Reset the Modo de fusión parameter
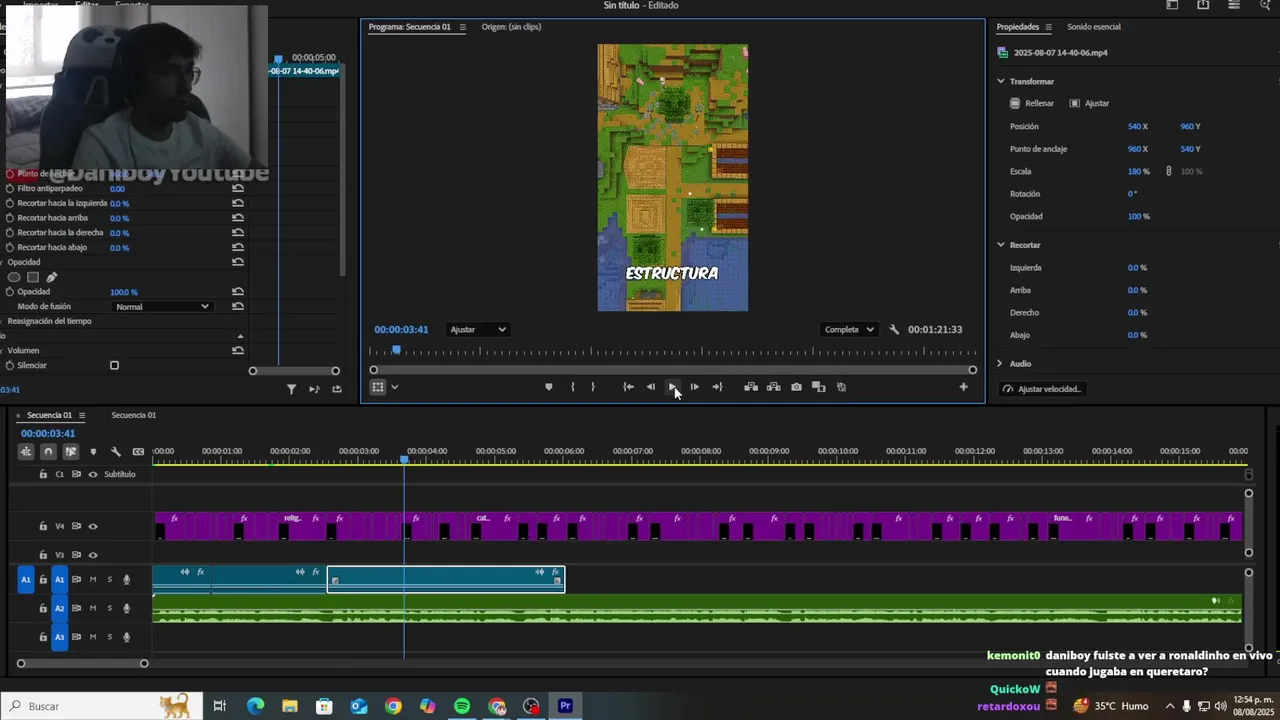Image resolution: width=1280 pixels, height=720 pixels. pos(238,307)
